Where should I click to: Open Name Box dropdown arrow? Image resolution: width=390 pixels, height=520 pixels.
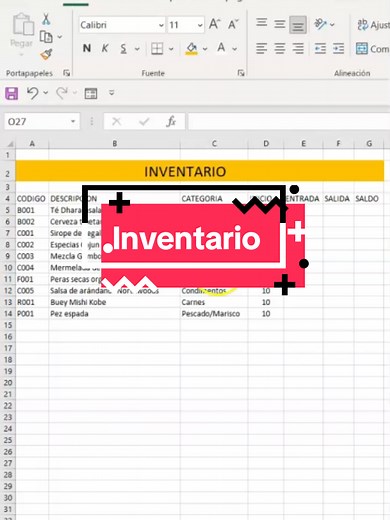coord(73,121)
